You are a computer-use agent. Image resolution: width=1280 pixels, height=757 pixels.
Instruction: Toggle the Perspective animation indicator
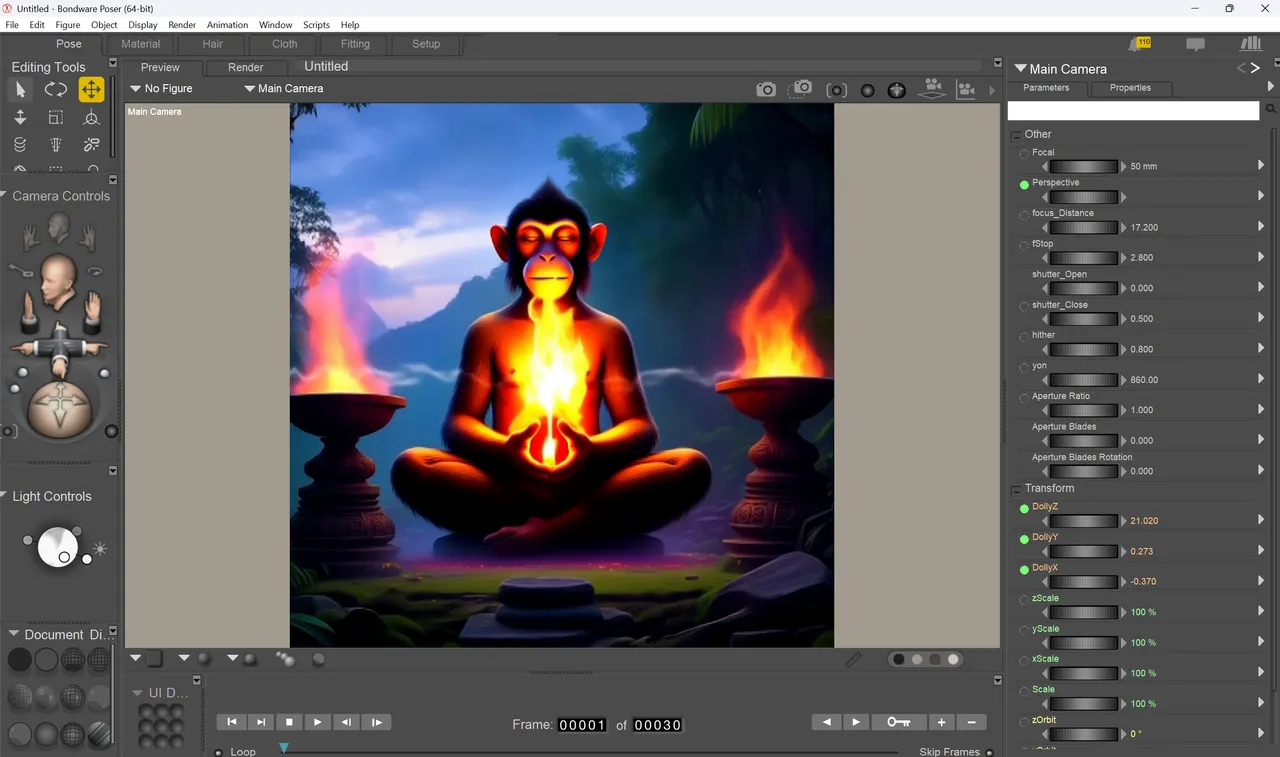point(1024,184)
